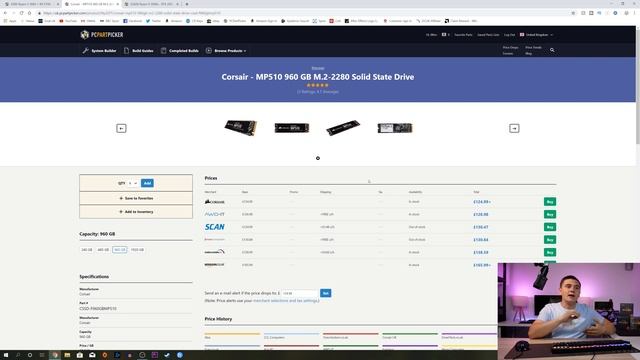The image size is (640, 360).
Task: Open the United Kingdom region dropdown
Action: point(536,35)
